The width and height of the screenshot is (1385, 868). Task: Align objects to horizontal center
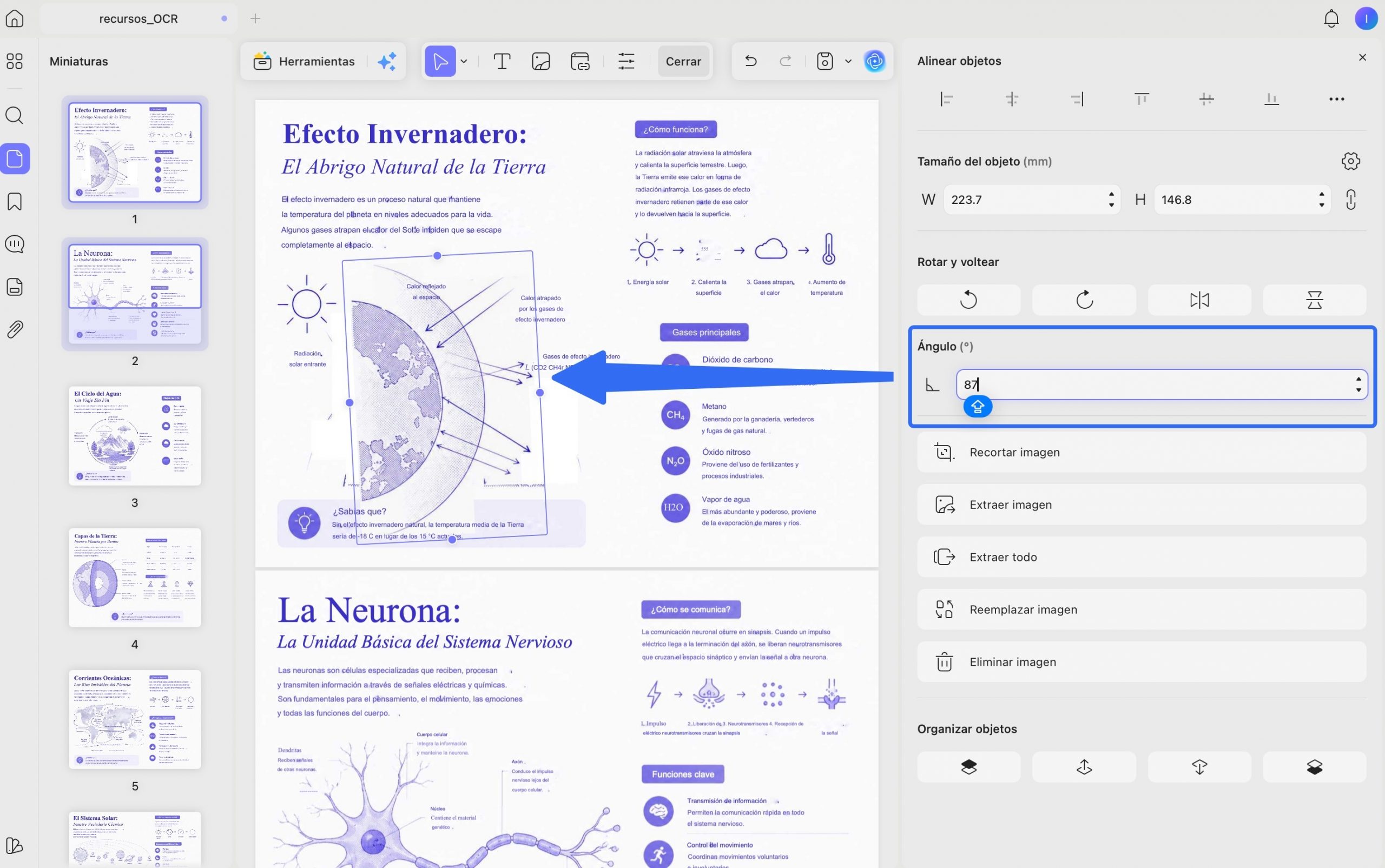[1012, 100]
